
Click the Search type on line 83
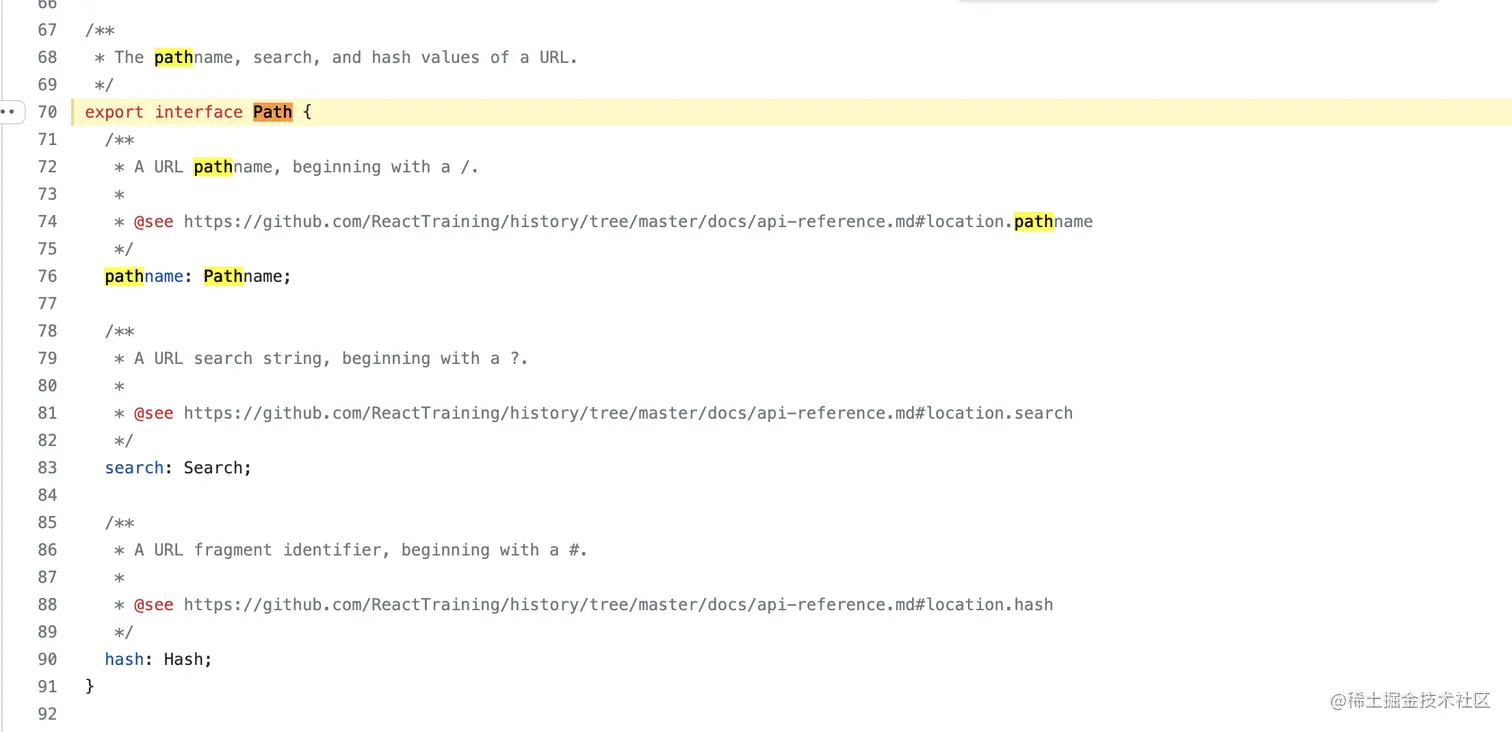point(213,468)
